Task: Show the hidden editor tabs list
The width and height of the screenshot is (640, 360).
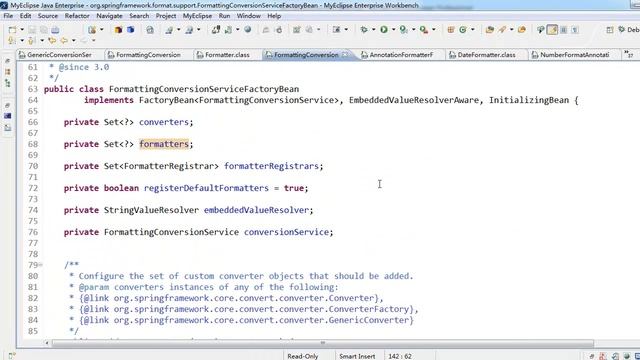Action: coord(629,54)
